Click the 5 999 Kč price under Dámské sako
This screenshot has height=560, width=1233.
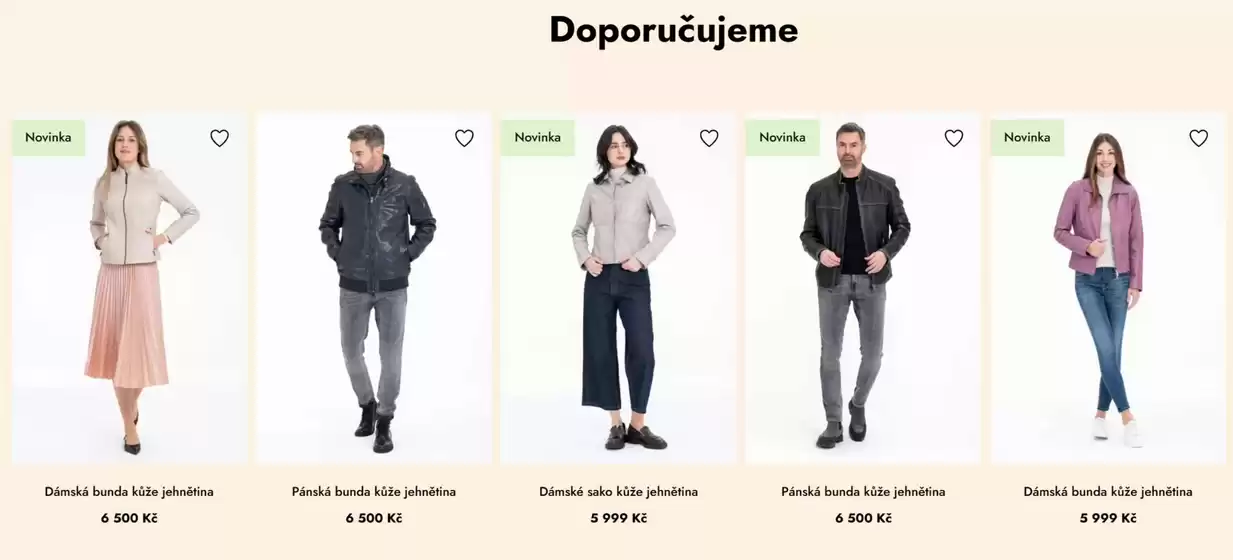[x=618, y=518]
